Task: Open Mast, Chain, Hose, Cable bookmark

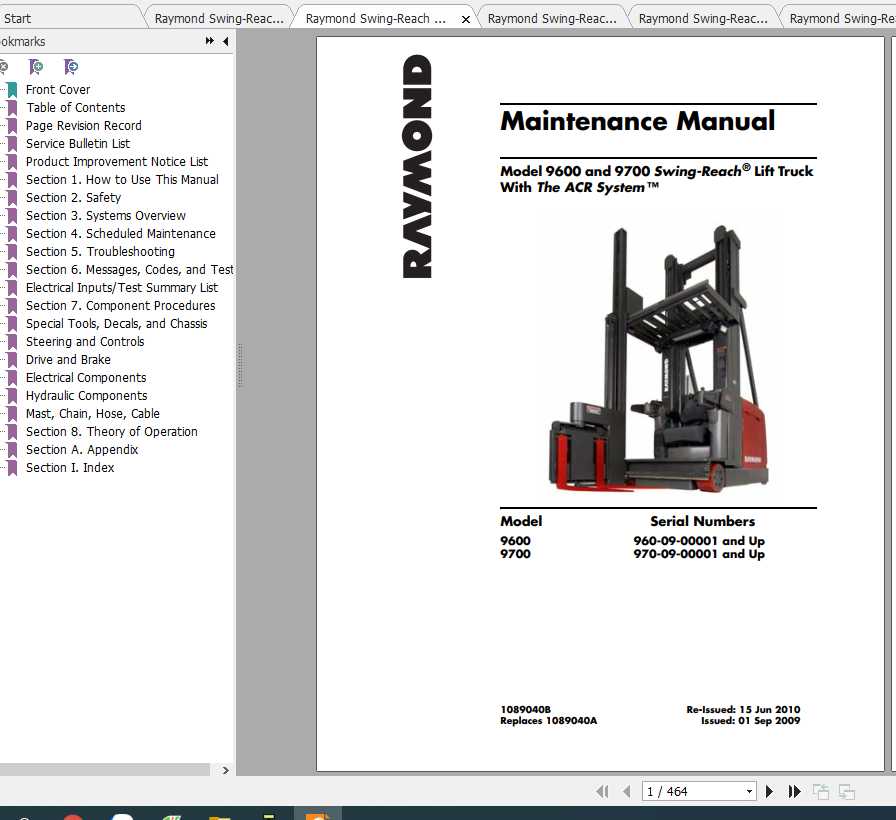Action: point(93,413)
